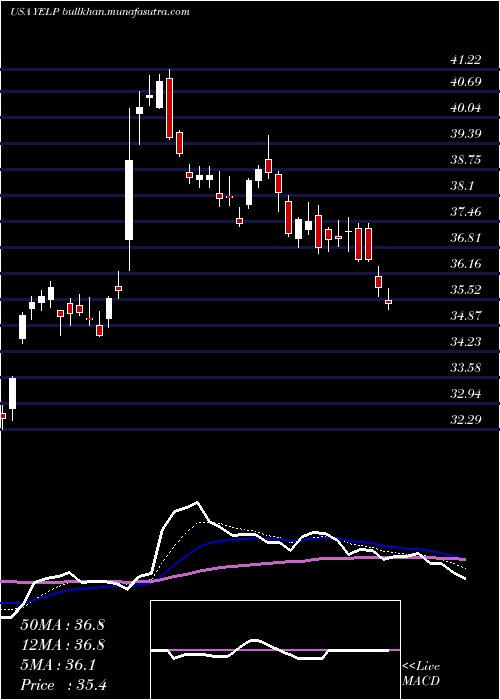Click the last small red candlestick
This screenshot has width=500, height=700.
388,302
